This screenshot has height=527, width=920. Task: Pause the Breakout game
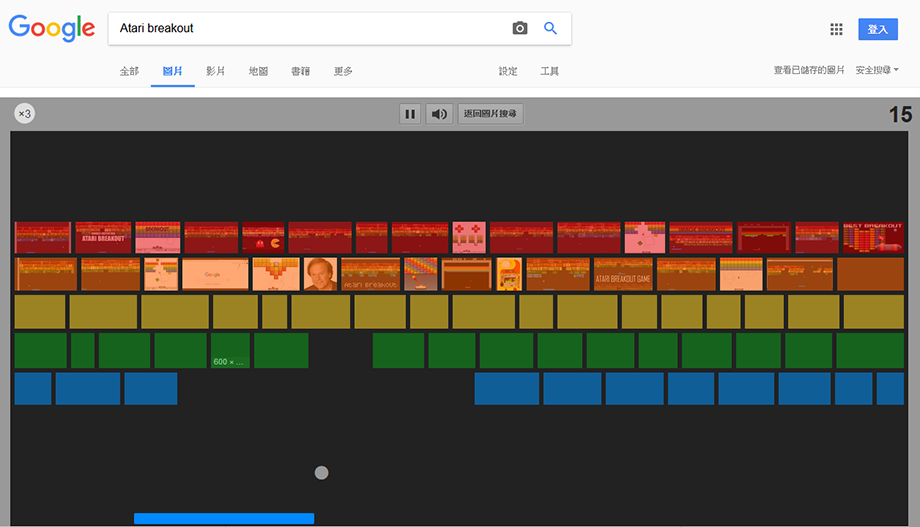pos(410,114)
